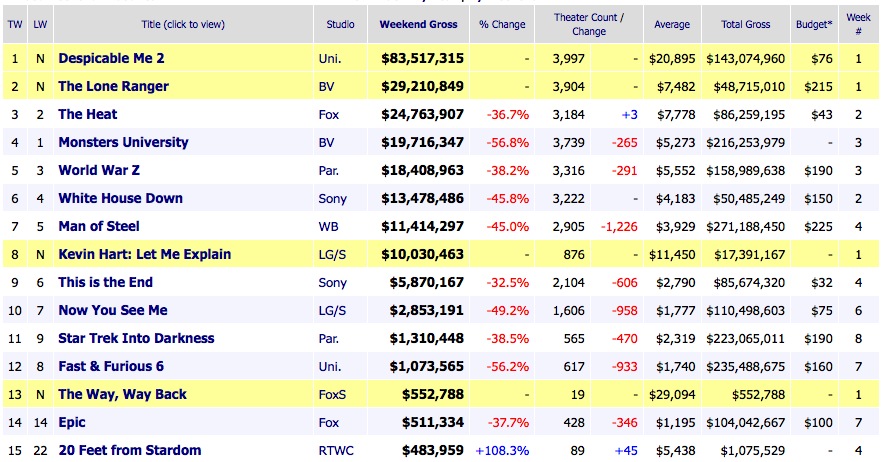The width and height of the screenshot is (882, 462).
Task: Sort table by % Change header
Action: point(502,23)
